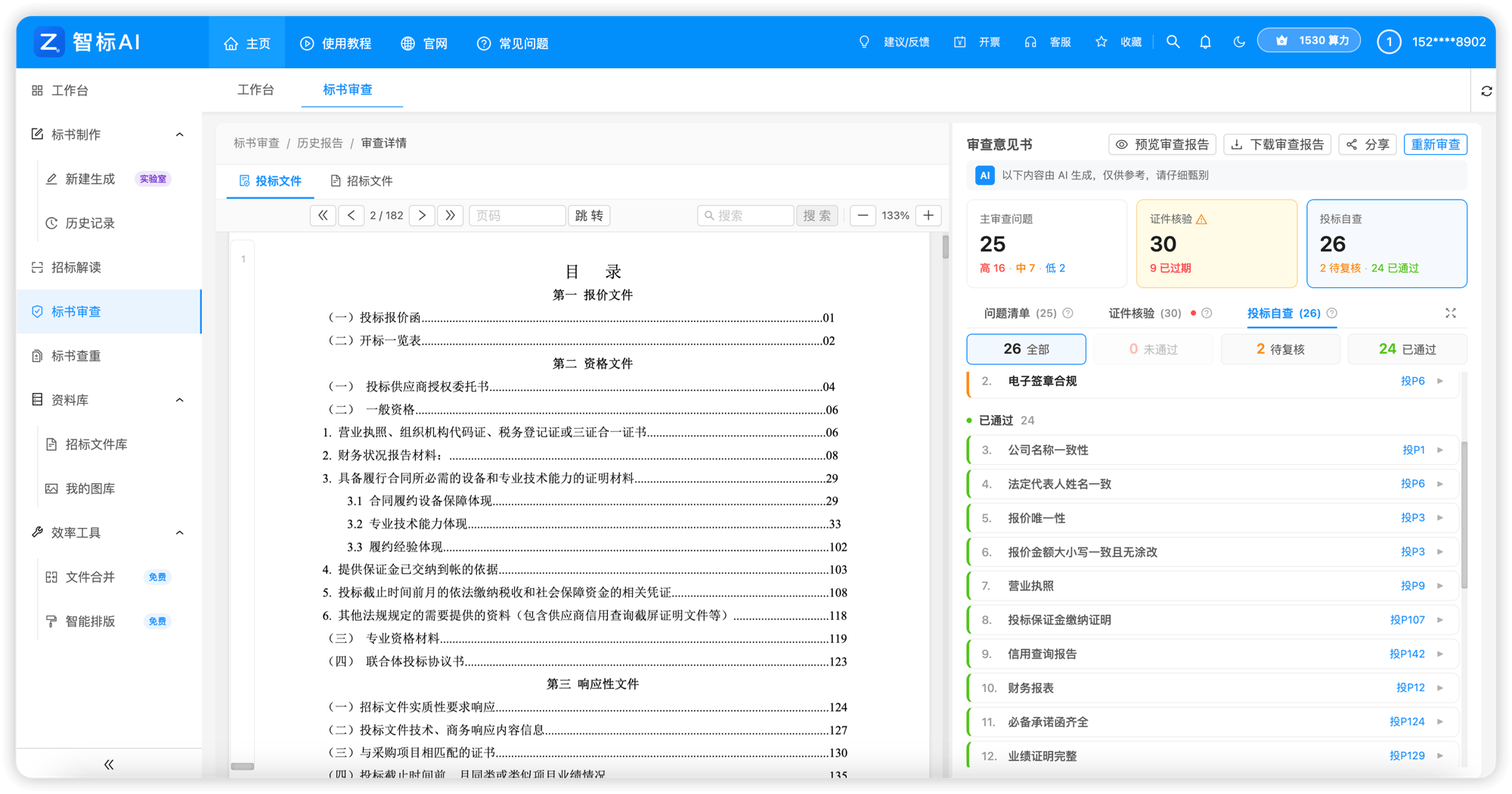The image size is (1512, 794).
Task: Click the 1530 算力 badge
Action: 1309,41
